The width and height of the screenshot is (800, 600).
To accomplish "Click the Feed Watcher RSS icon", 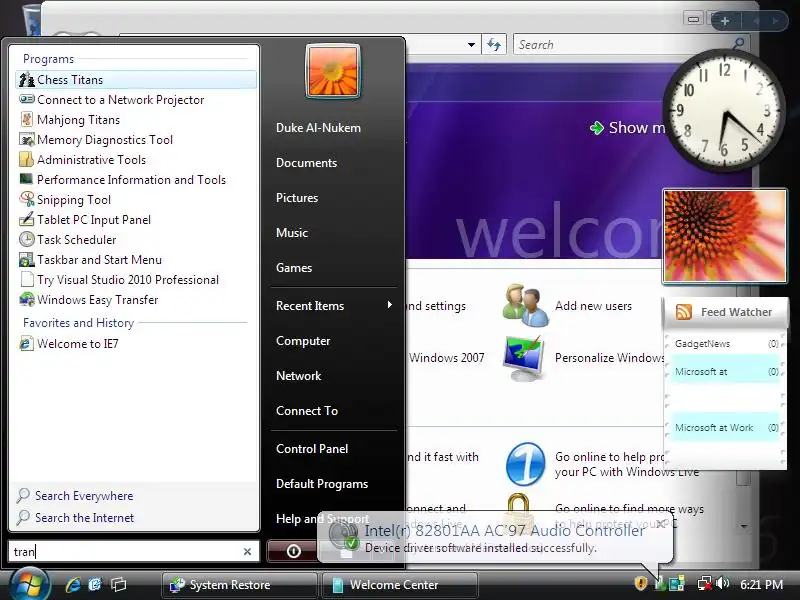I will pyautogui.click(x=683, y=311).
